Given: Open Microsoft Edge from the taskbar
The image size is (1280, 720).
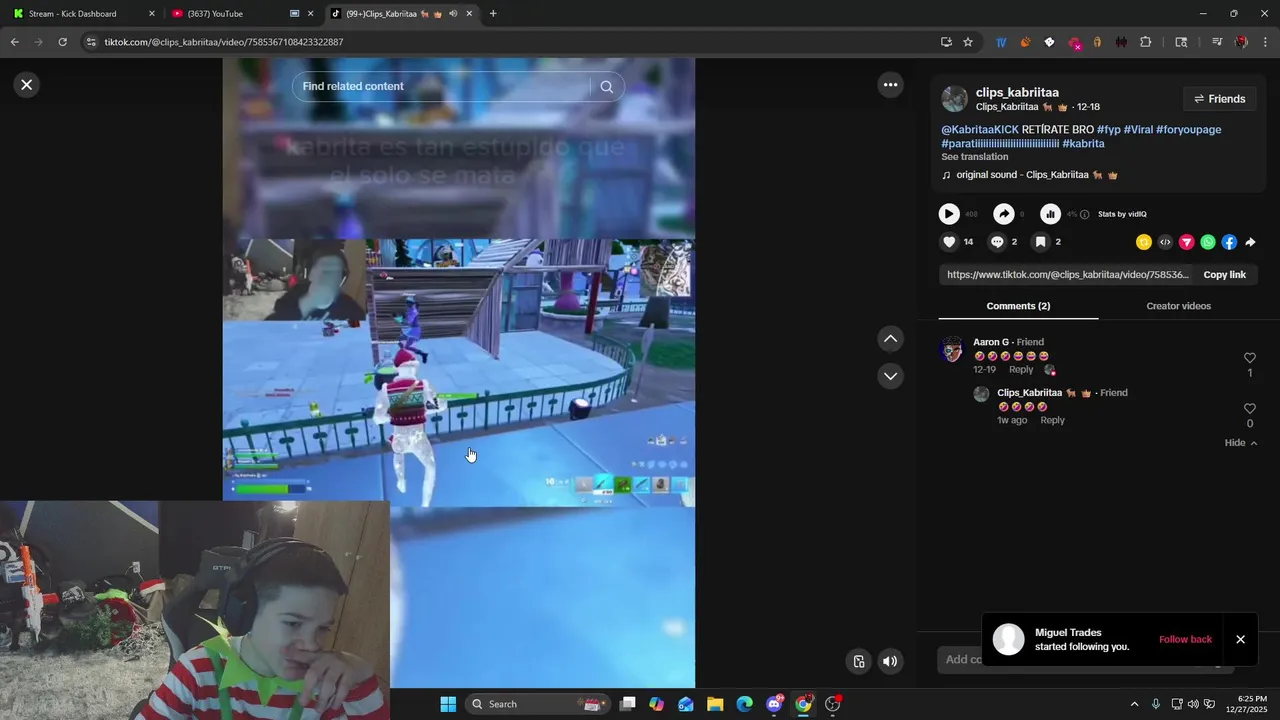Looking at the screenshot, I should (744, 704).
